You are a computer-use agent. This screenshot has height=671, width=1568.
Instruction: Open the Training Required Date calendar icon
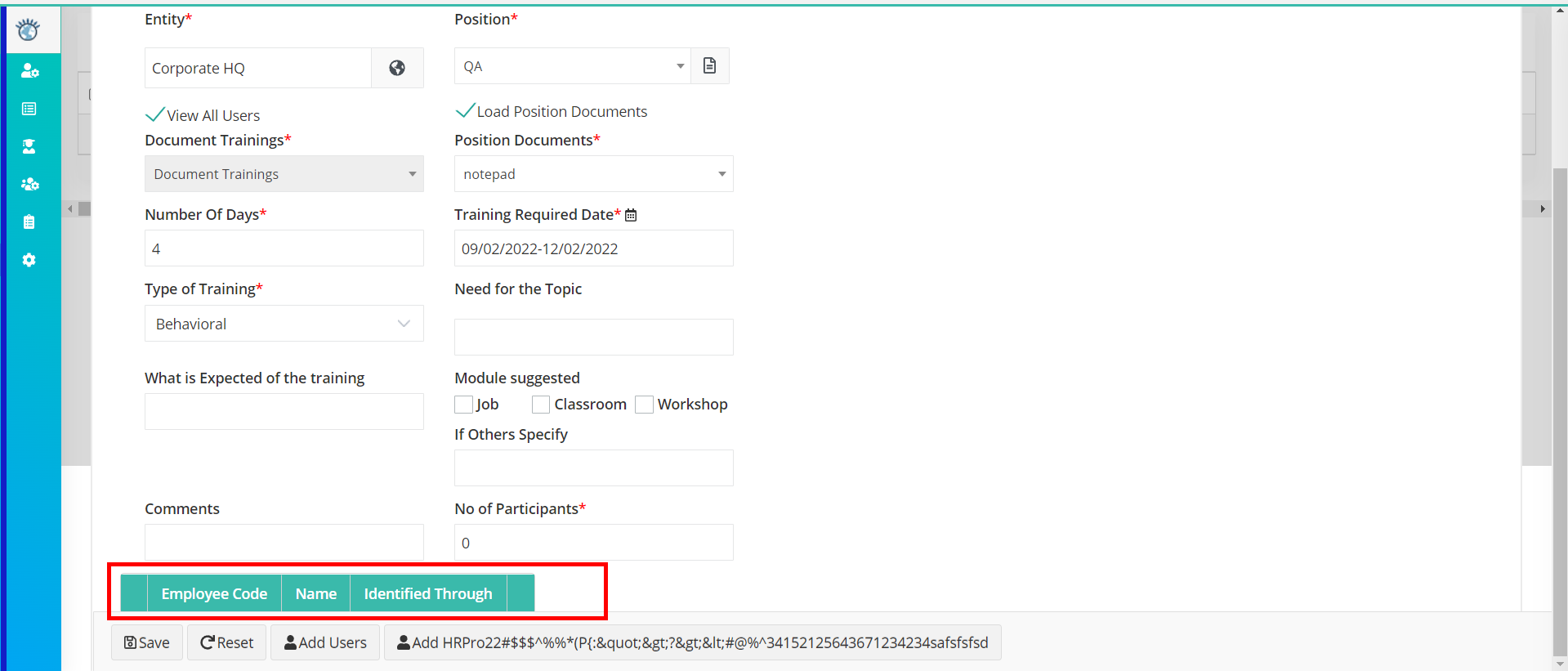coord(631,215)
